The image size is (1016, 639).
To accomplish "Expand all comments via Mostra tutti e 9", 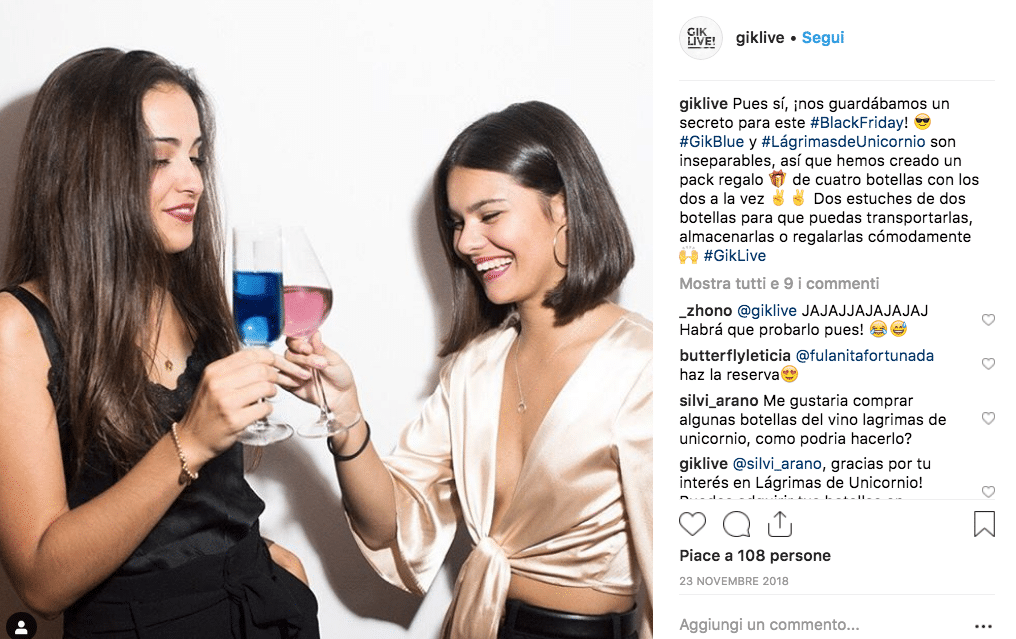I will (x=779, y=283).
